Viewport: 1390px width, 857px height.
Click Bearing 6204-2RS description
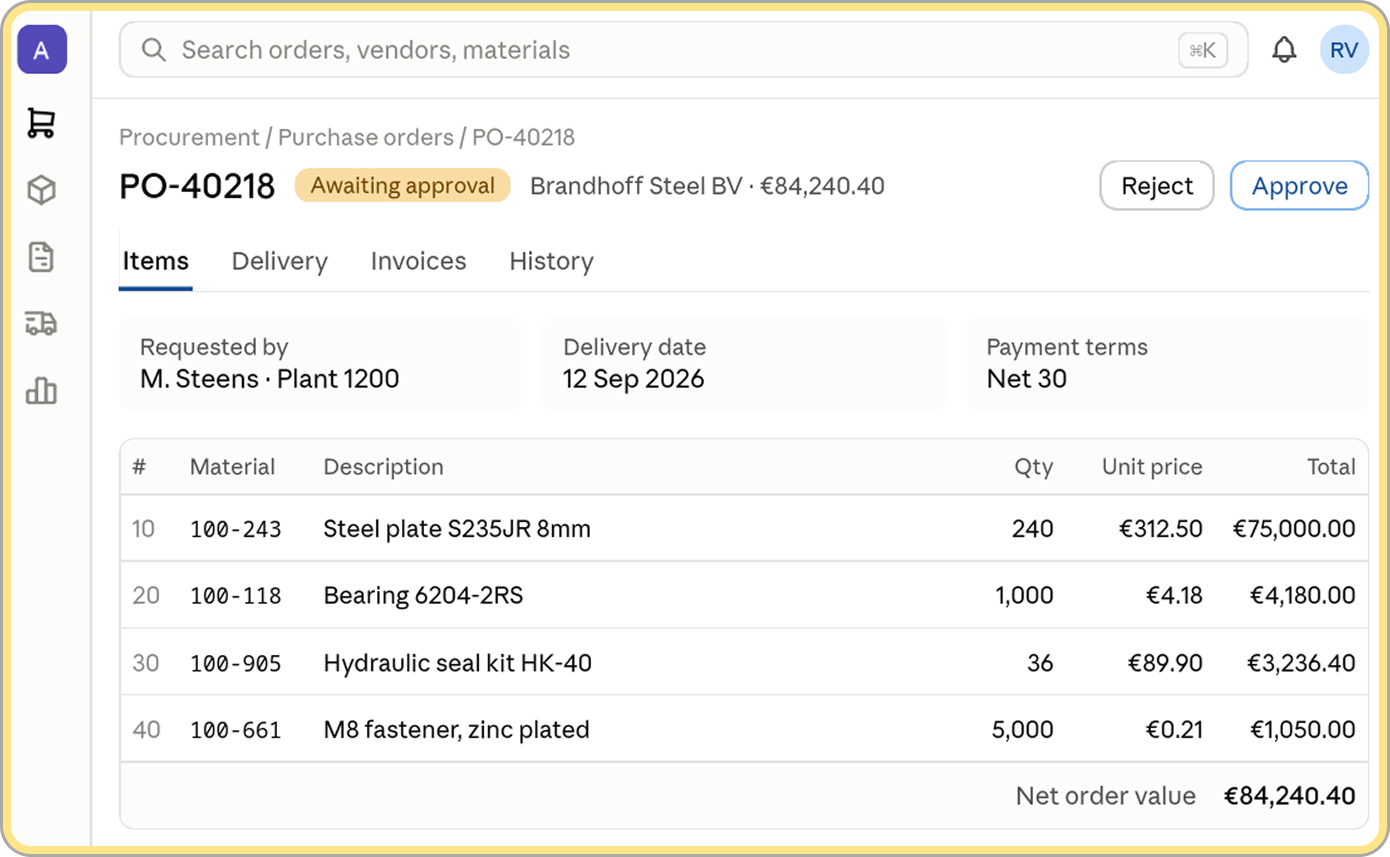point(423,596)
